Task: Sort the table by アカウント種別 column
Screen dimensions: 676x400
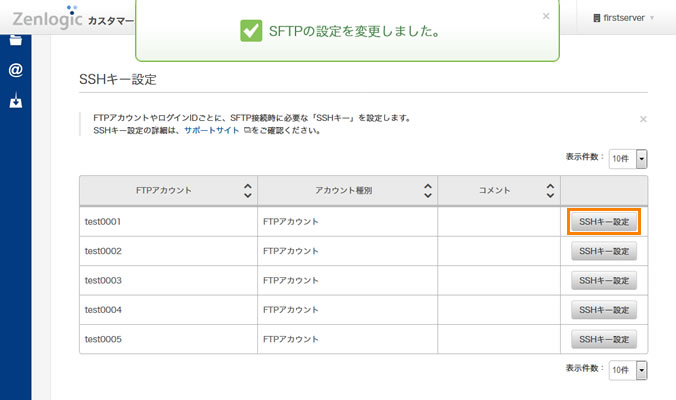Action: (x=428, y=191)
